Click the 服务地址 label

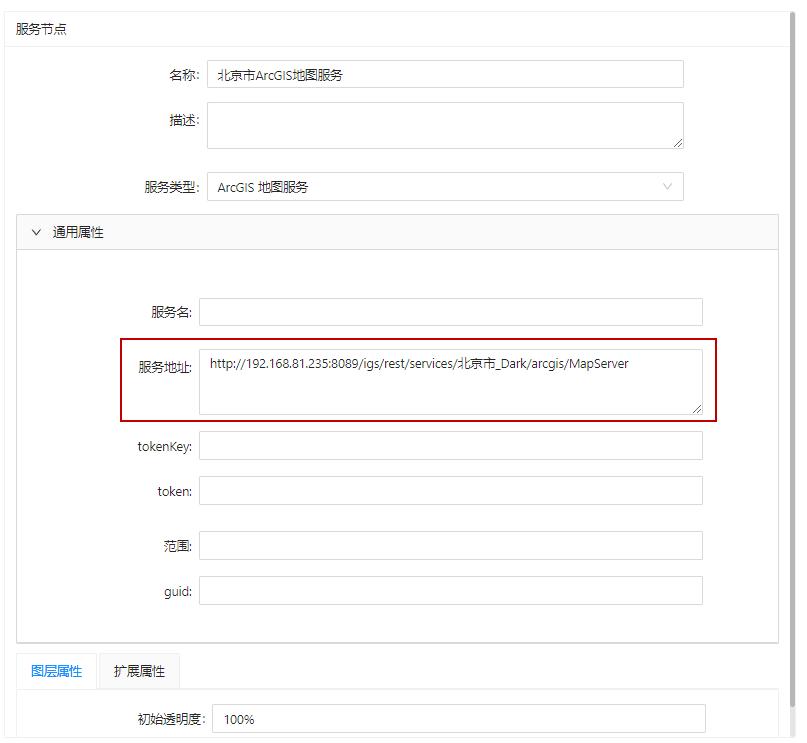tap(165, 367)
